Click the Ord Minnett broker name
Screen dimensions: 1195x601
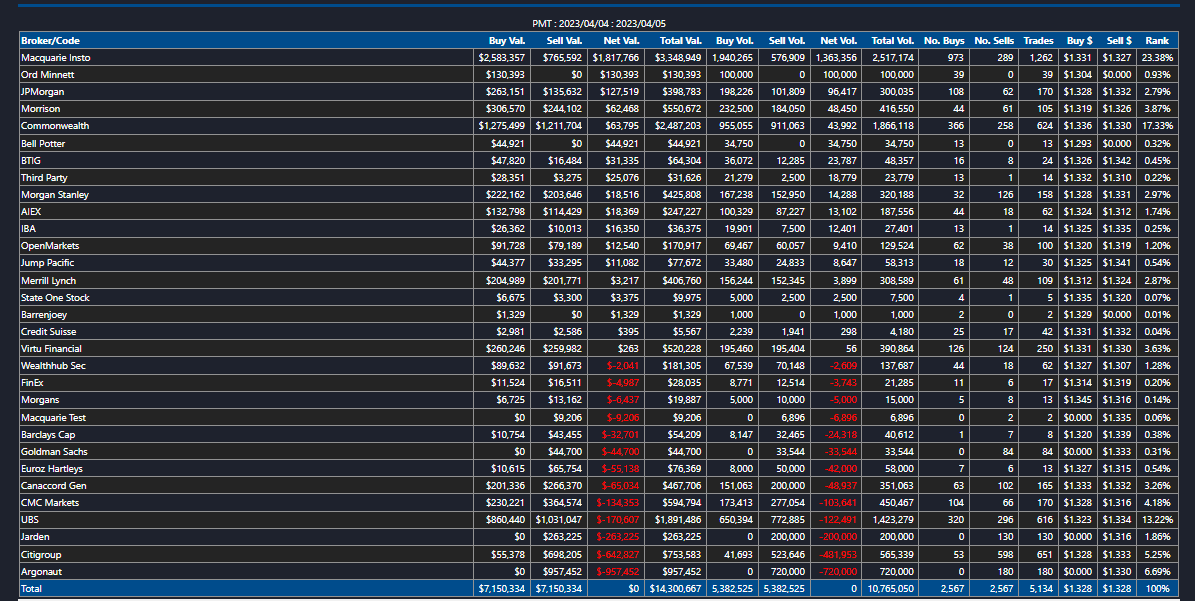[x=47, y=75]
